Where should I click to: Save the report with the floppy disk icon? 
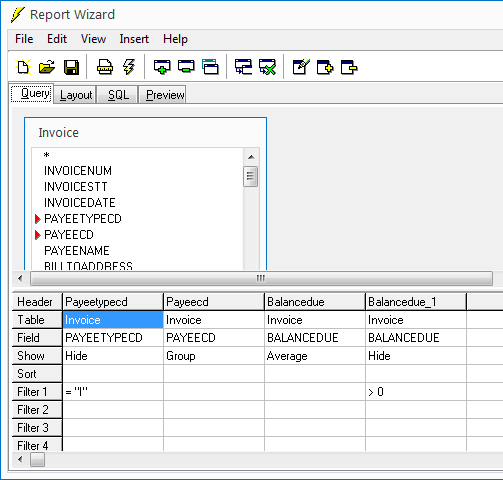(71, 67)
